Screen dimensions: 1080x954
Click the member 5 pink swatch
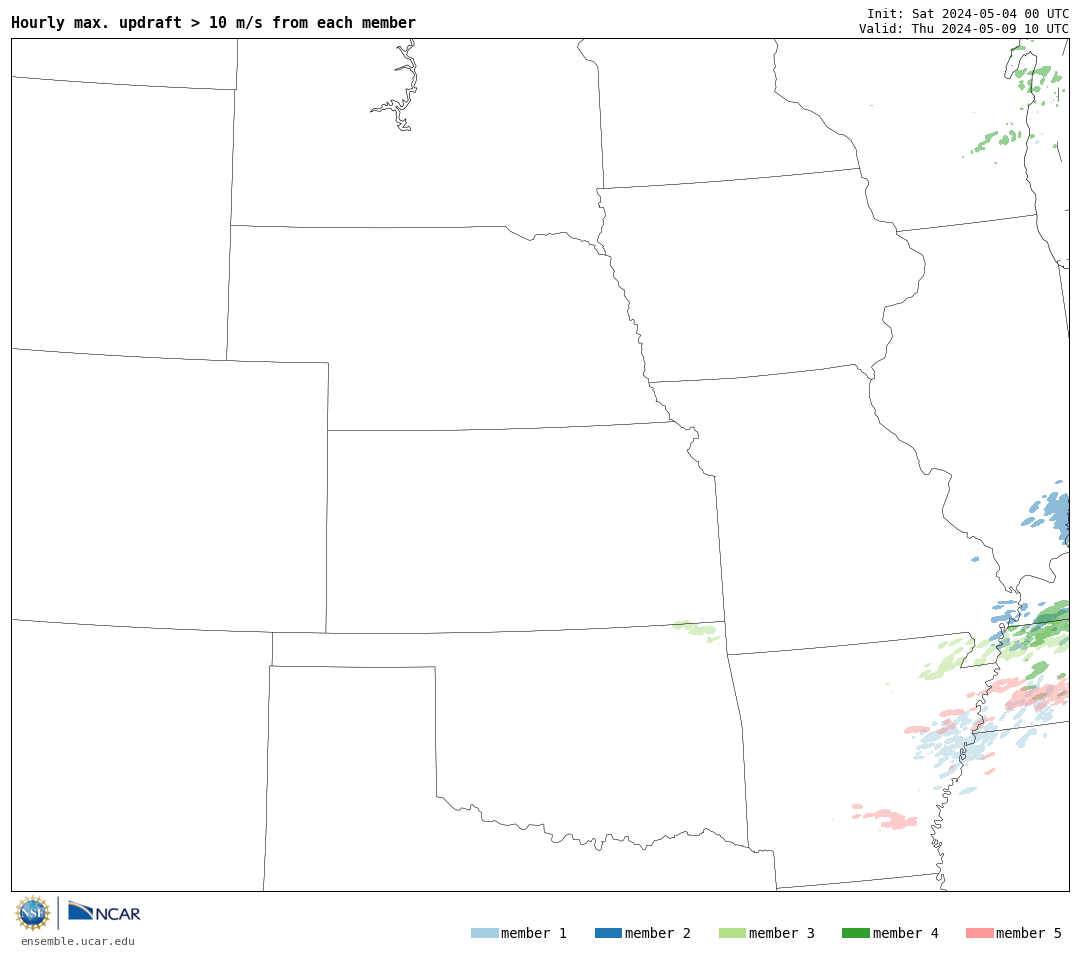tap(979, 933)
